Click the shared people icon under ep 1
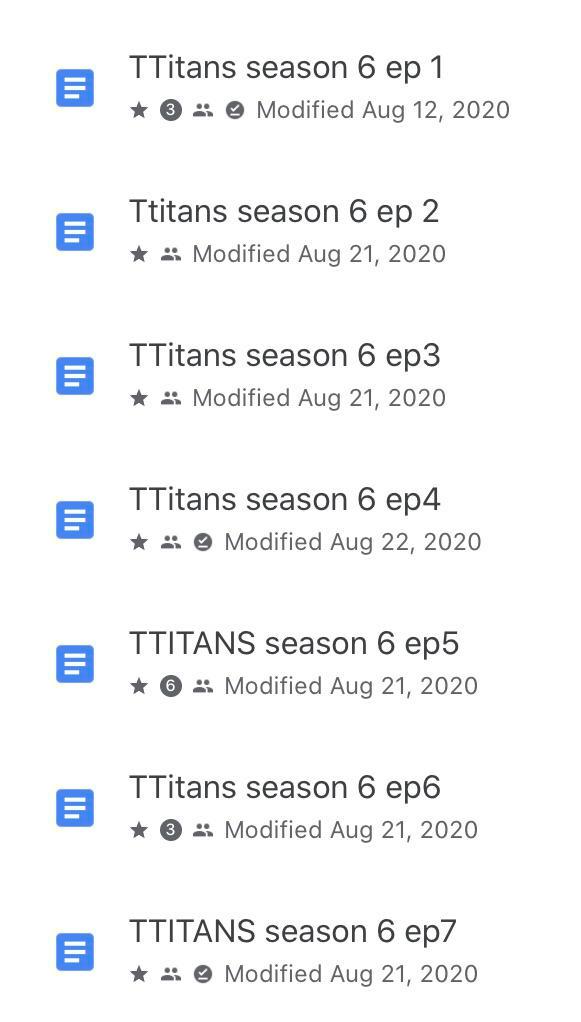Image resolution: width=581 pixels, height=1022 pixels. click(203, 110)
